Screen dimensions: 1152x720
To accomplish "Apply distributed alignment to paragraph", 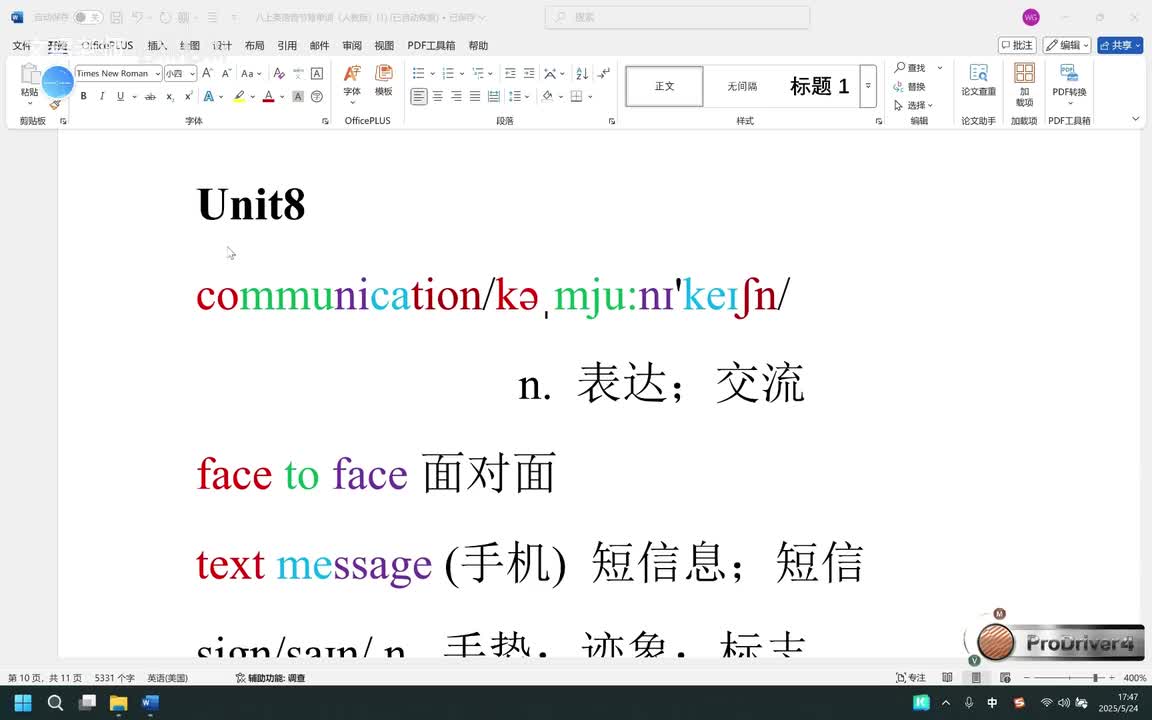I will coord(494,96).
